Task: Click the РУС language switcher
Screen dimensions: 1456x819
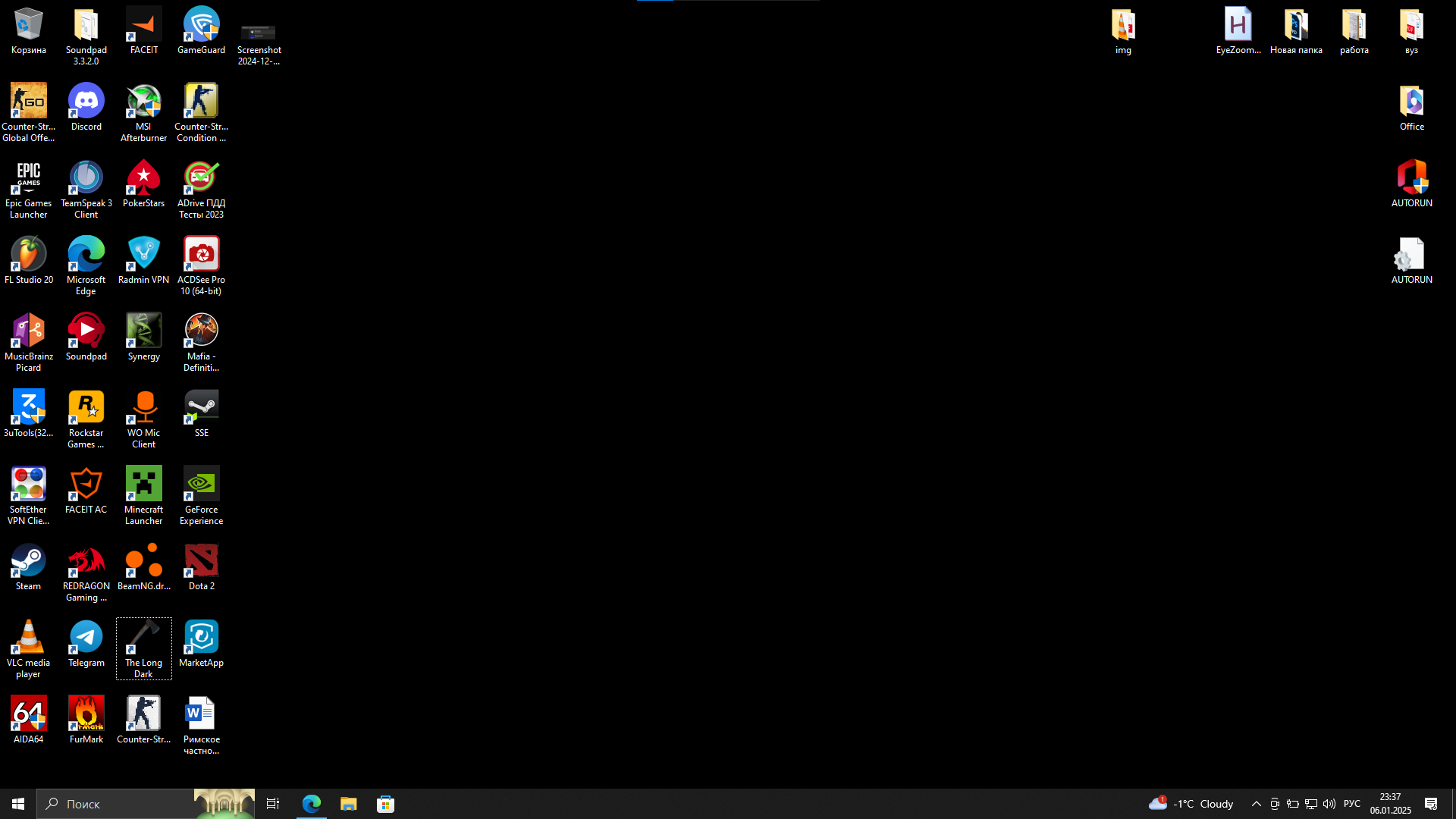Action: (x=1351, y=804)
